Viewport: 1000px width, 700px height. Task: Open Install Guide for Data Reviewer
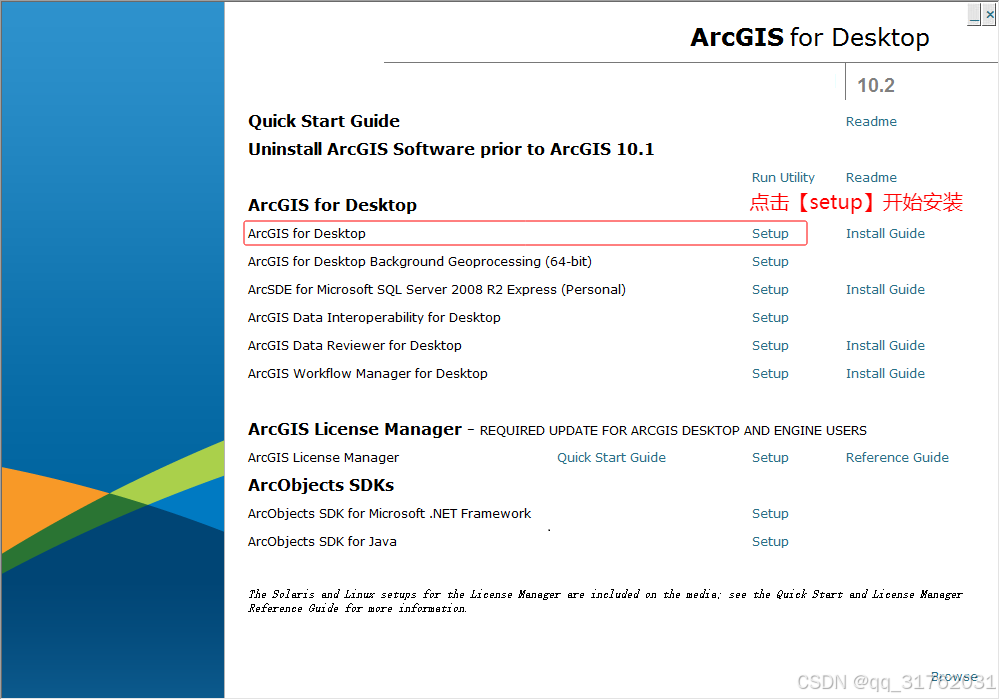[x=885, y=346]
